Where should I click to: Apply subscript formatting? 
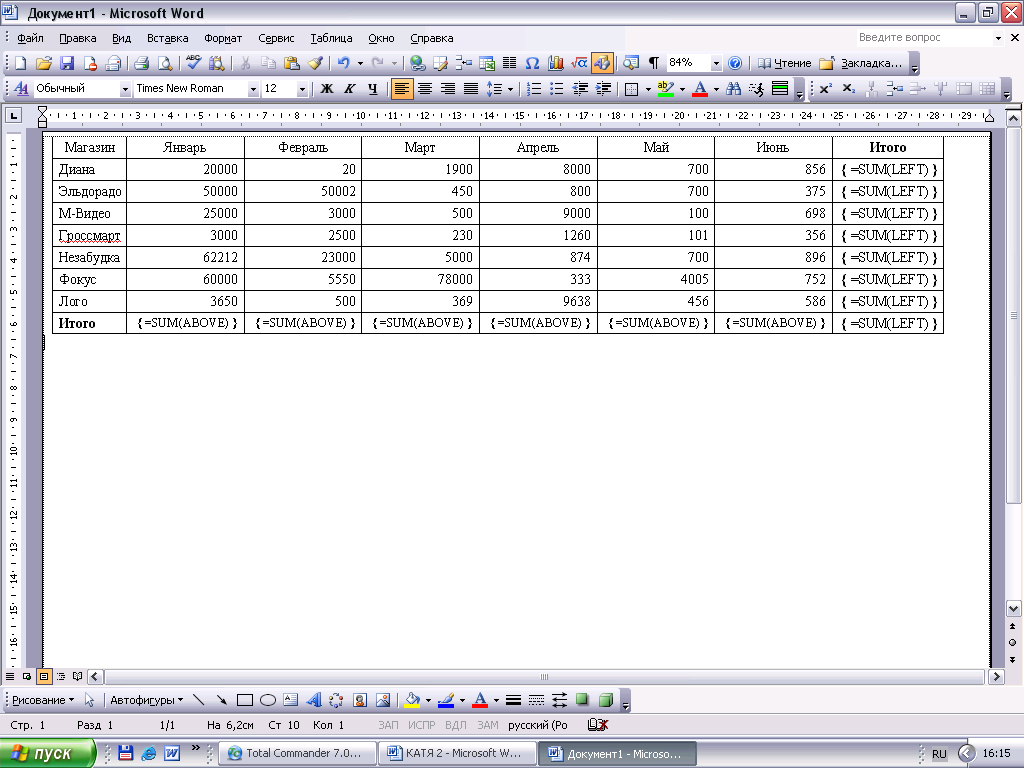point(848,89)
